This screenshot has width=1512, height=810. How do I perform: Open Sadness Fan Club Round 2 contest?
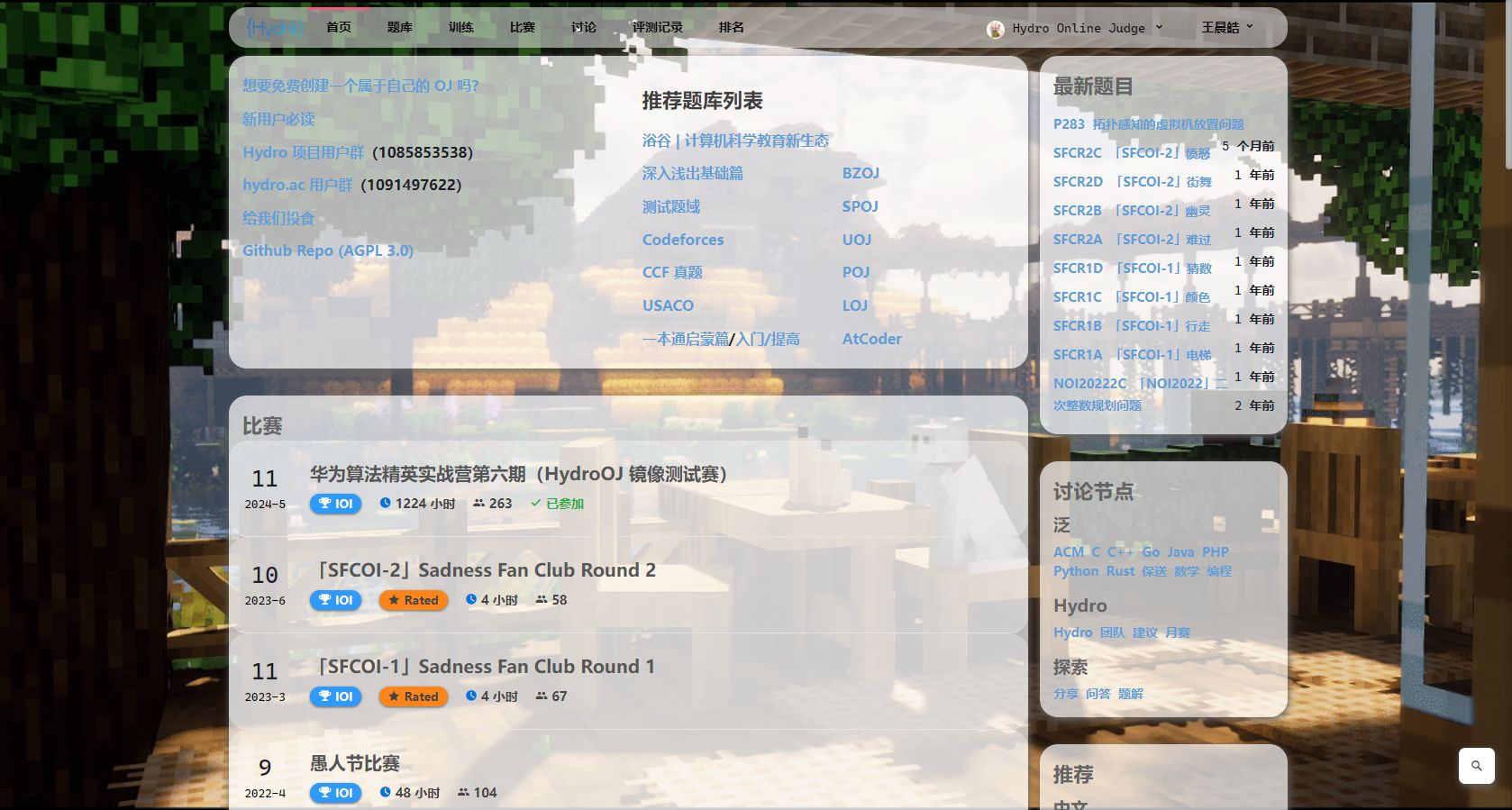(x=483, y=570)
